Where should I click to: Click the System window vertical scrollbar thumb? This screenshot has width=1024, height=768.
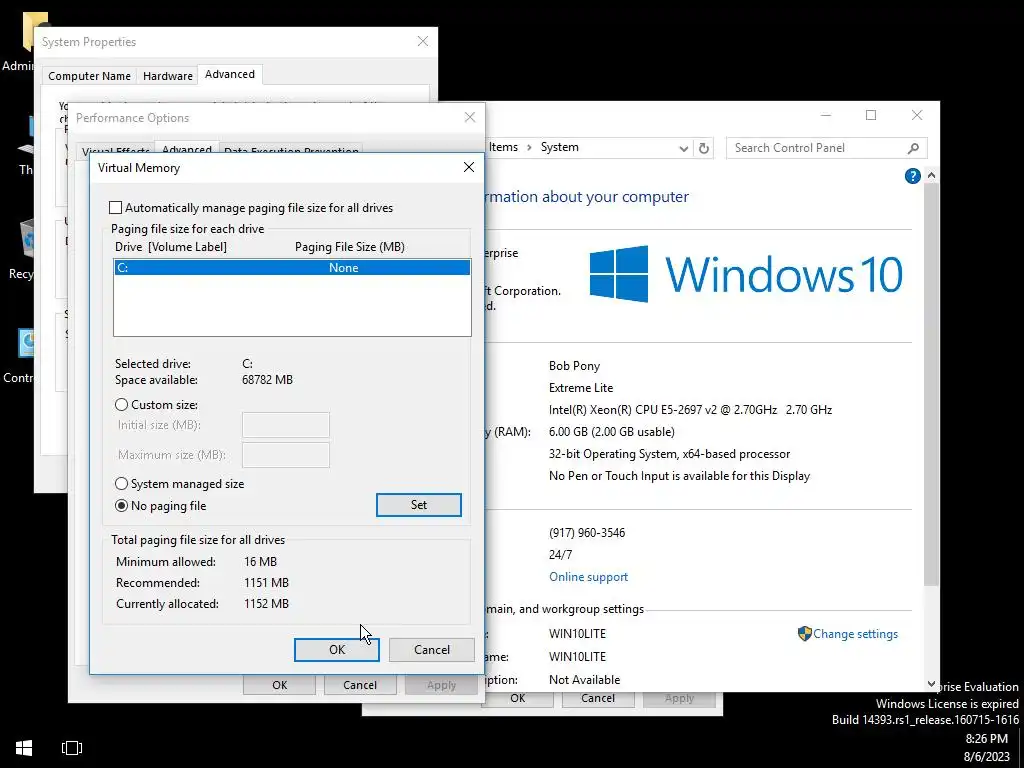931,385
